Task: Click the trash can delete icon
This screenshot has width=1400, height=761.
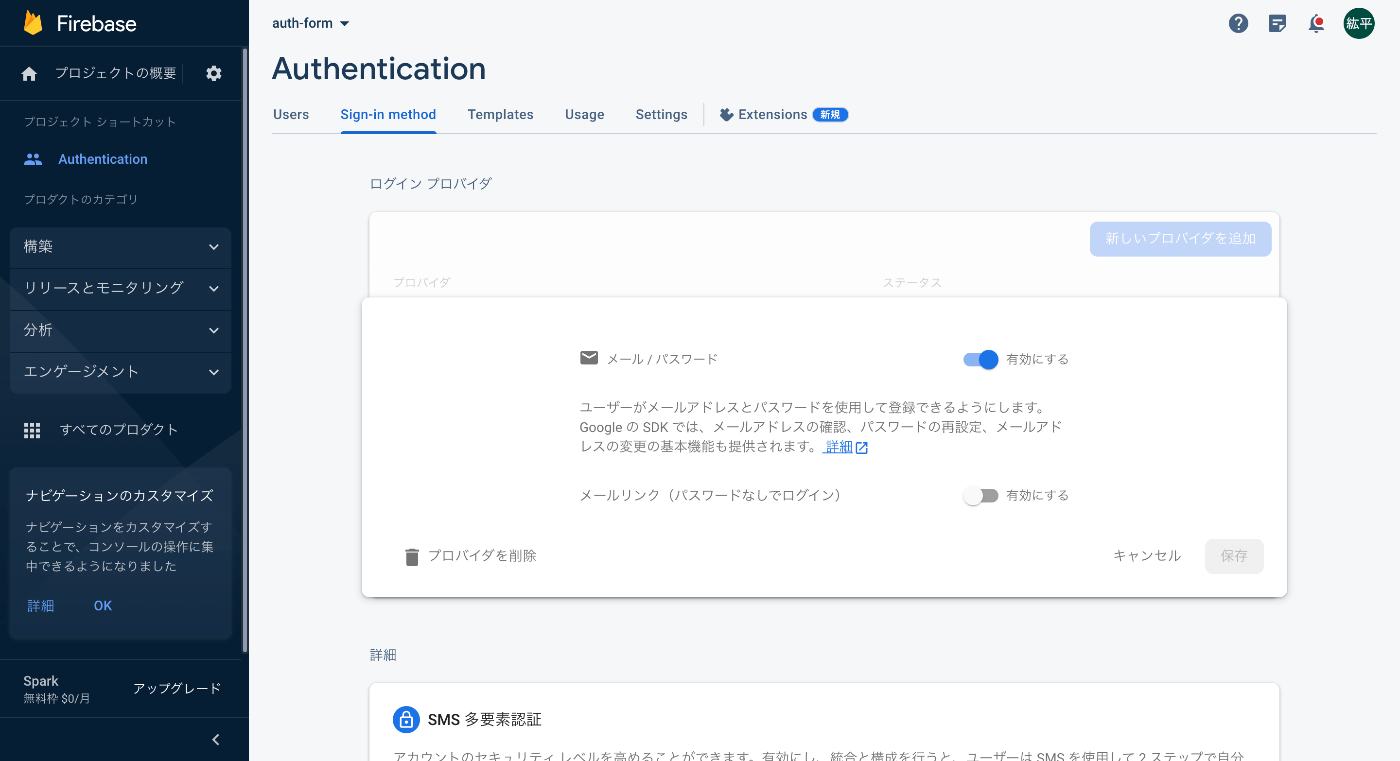Action: tap(412, 557)
